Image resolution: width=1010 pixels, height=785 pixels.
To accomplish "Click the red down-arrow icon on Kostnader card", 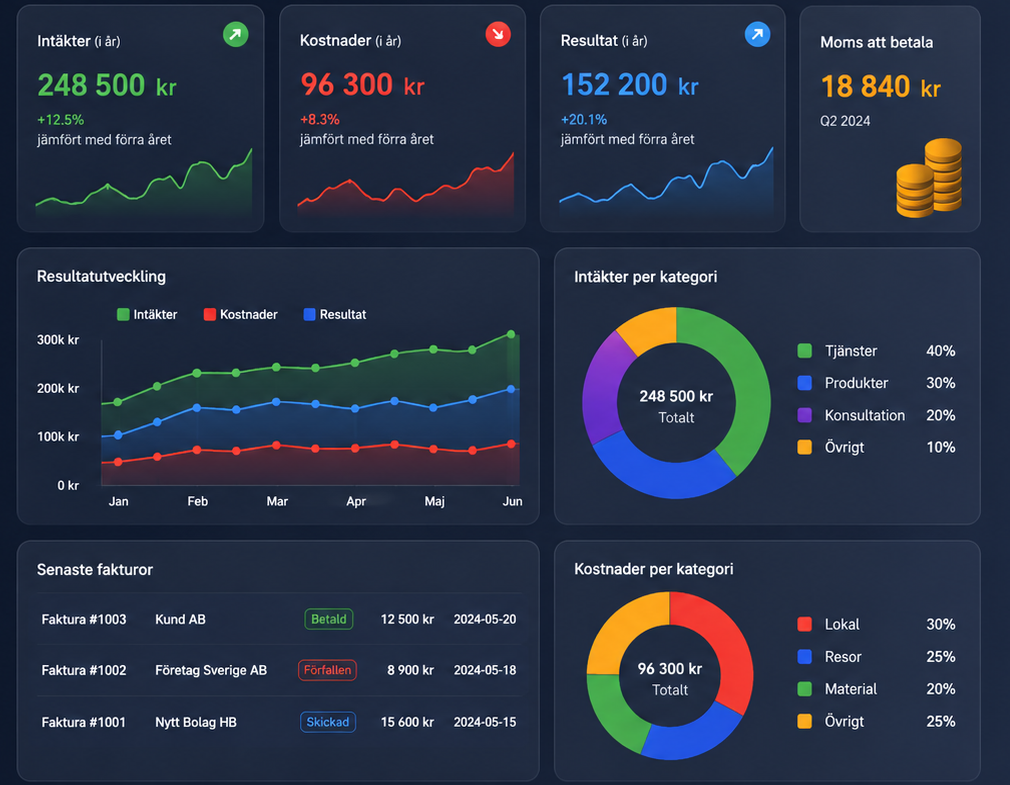I will [x=498, y=34].
